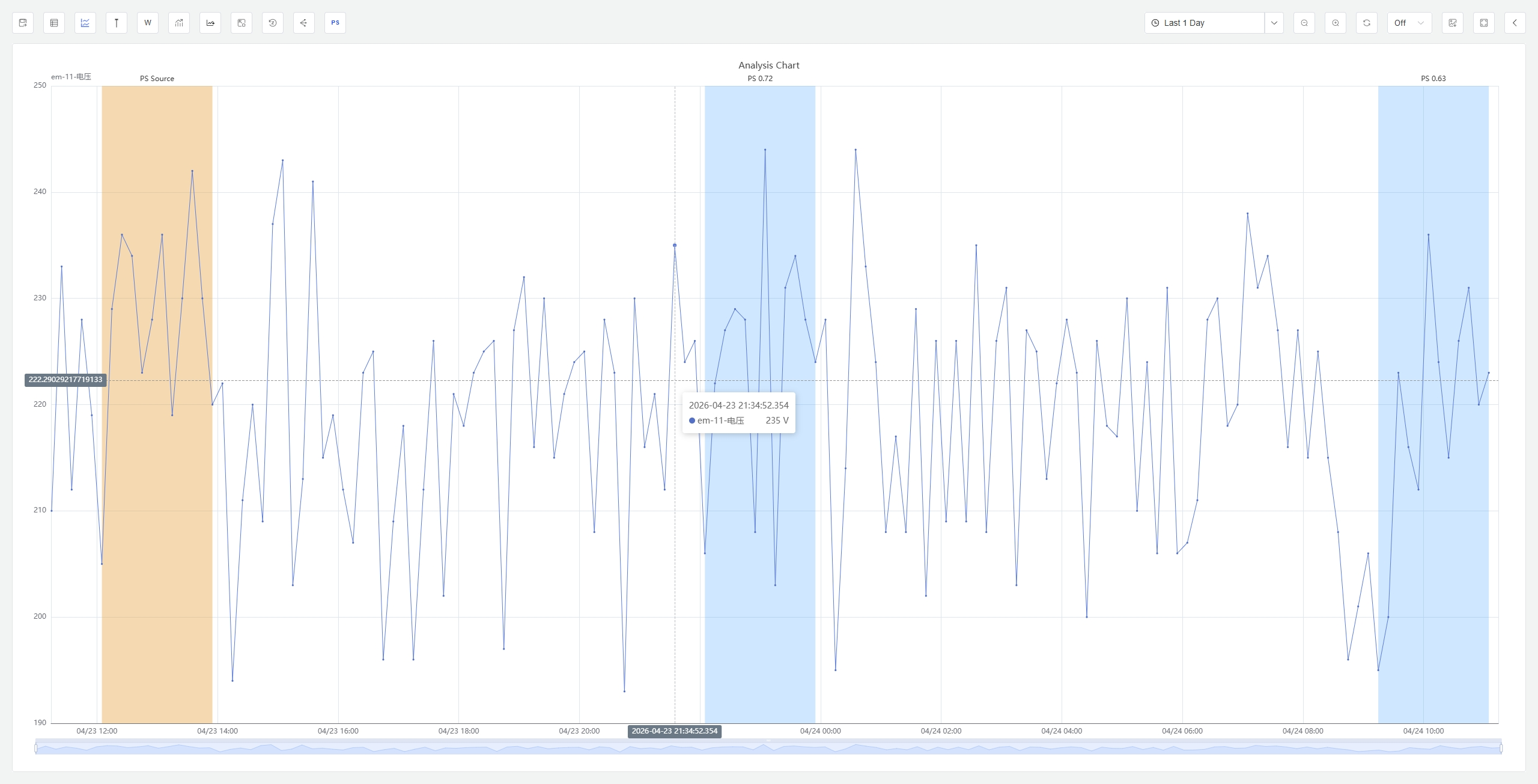Collapse panel with left chevron button
The image size is (1538, 784).
(1515, 23)
